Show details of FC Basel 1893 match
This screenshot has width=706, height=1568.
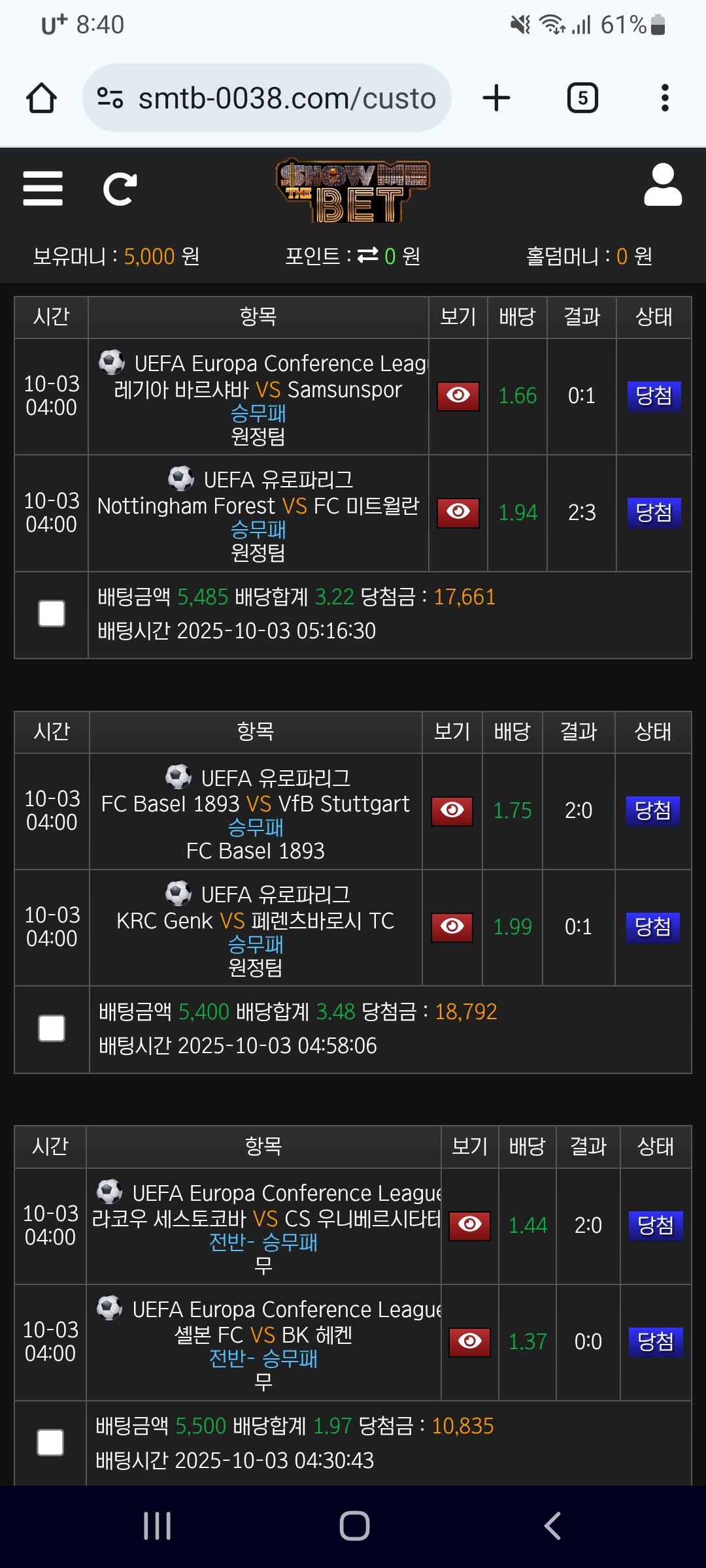(452, 811)
